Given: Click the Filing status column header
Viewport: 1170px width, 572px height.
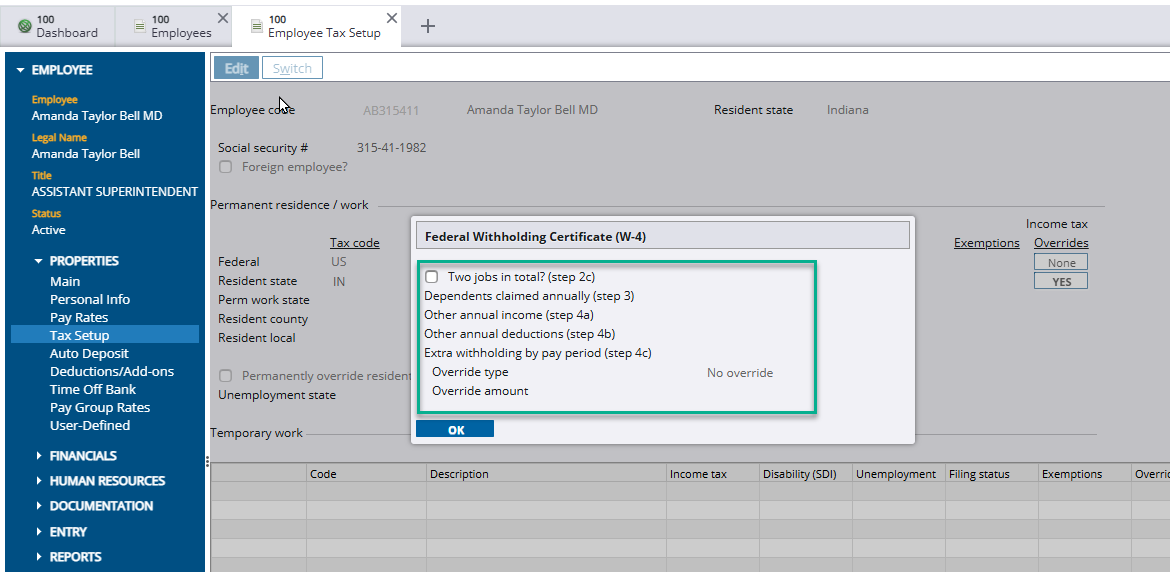Looking at the screenshot, I should 992,474.
